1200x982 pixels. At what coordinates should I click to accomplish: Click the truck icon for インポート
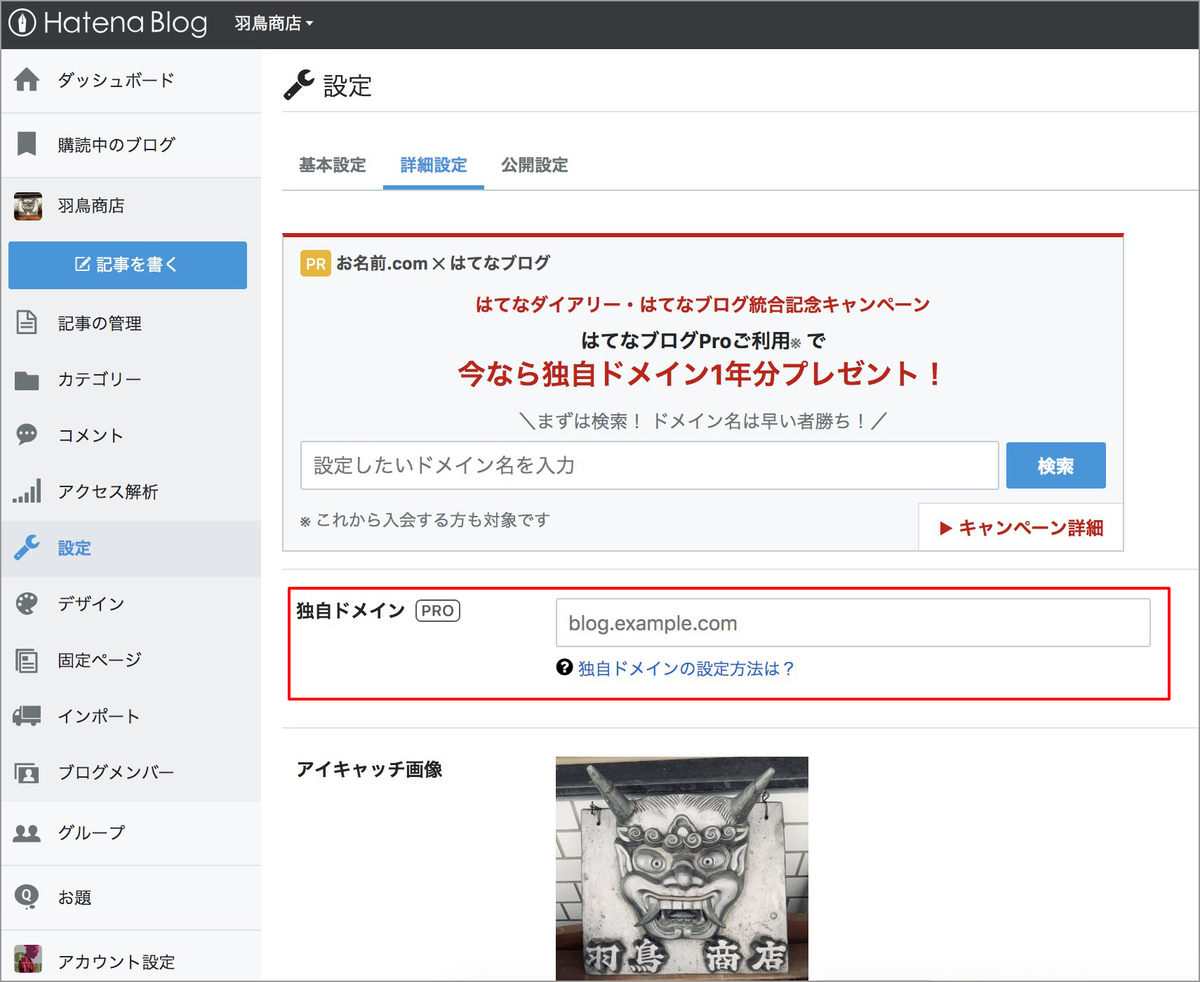27,716
